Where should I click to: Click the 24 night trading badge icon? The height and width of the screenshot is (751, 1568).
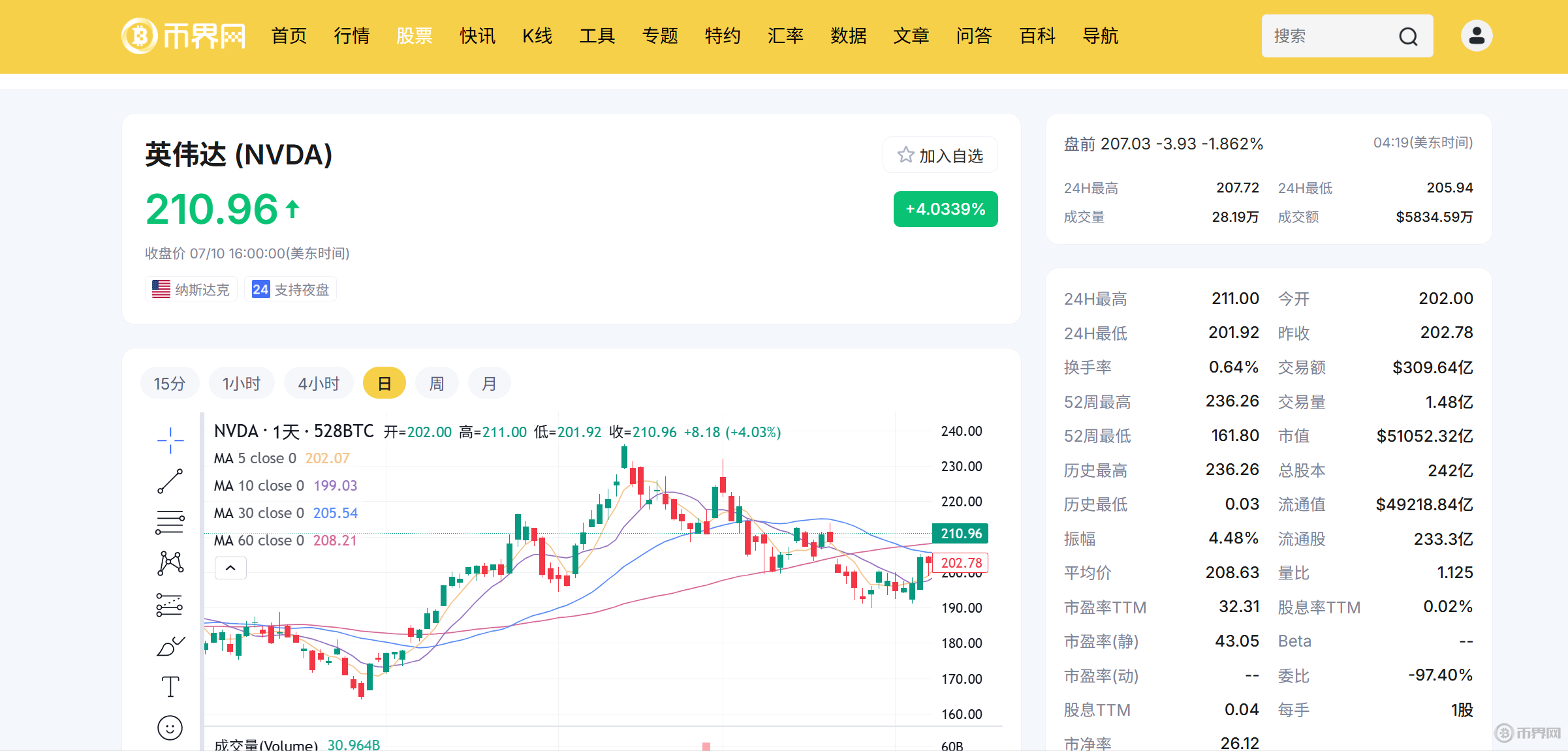tap(260, 289)
